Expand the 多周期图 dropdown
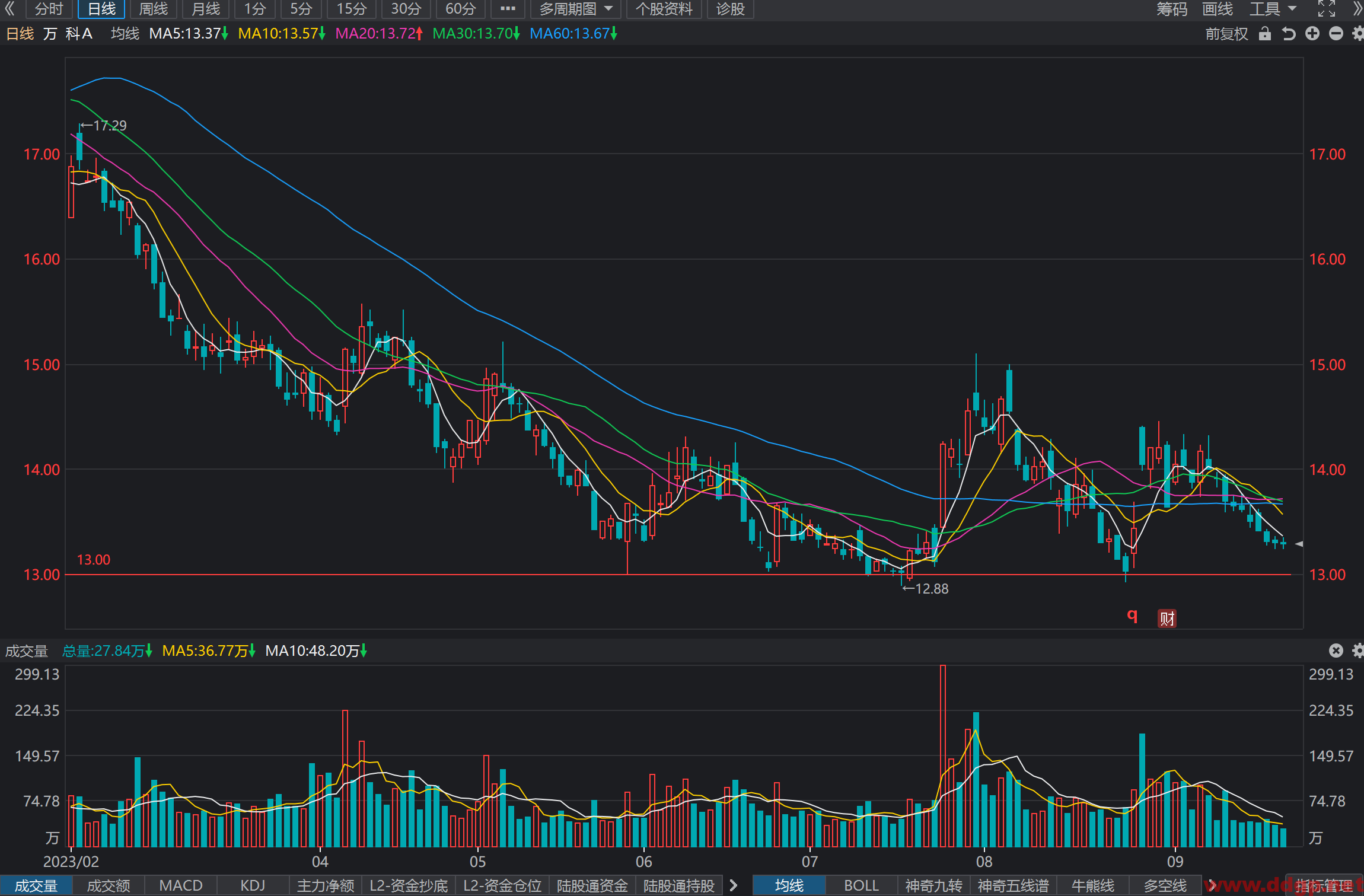The height and width of the screenshot is (896, 1364). point(576,9)
